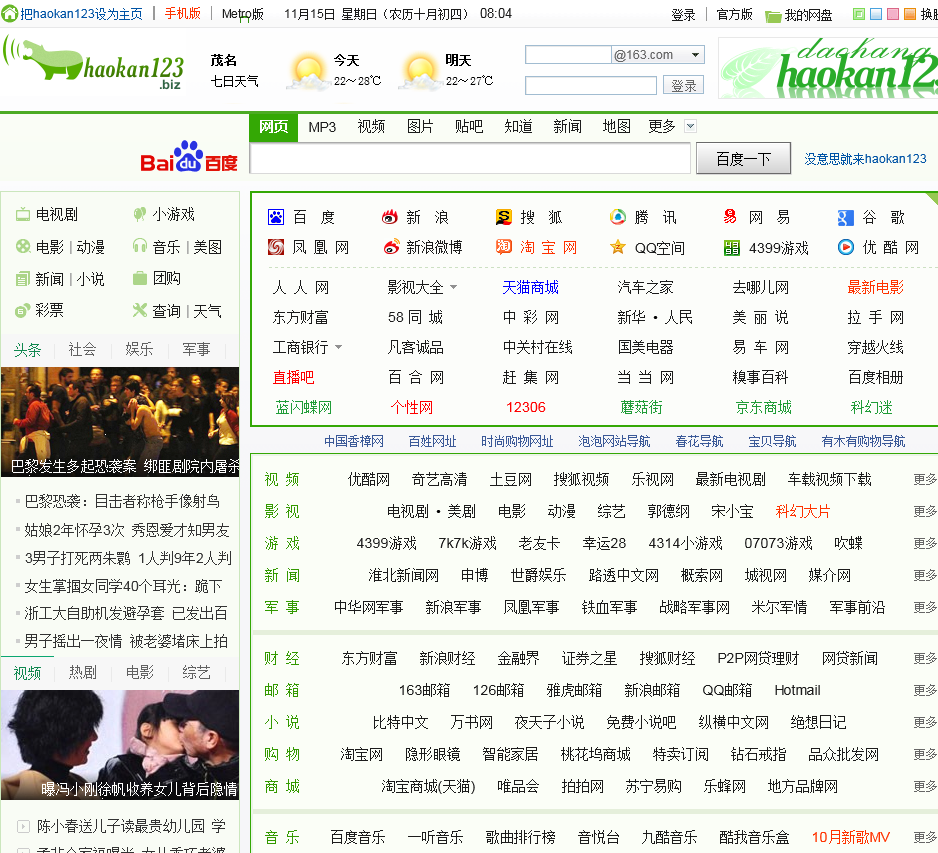938x853 pixels.
Task: Click today's sunny weather icon
Action: click(x=308, y=72)
